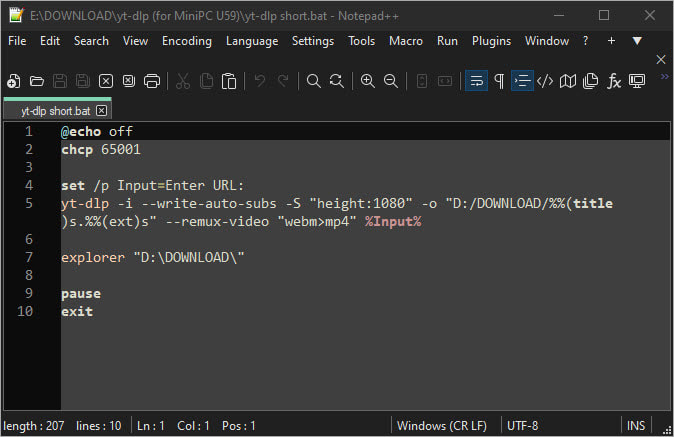The height and width of the screenshot is (437, 674).
Task: Click the 'pause' command line
Action: (81, 294)
